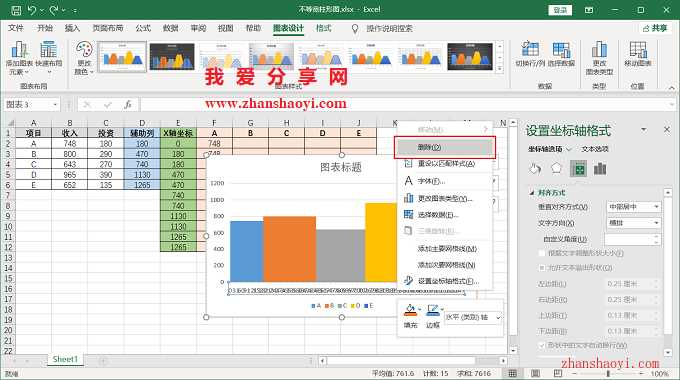This screenshot has width=680, height=380.
Task: Close the 设置坐标轴格式 pane
Action: pyautogui.click(x=667, y=129)
